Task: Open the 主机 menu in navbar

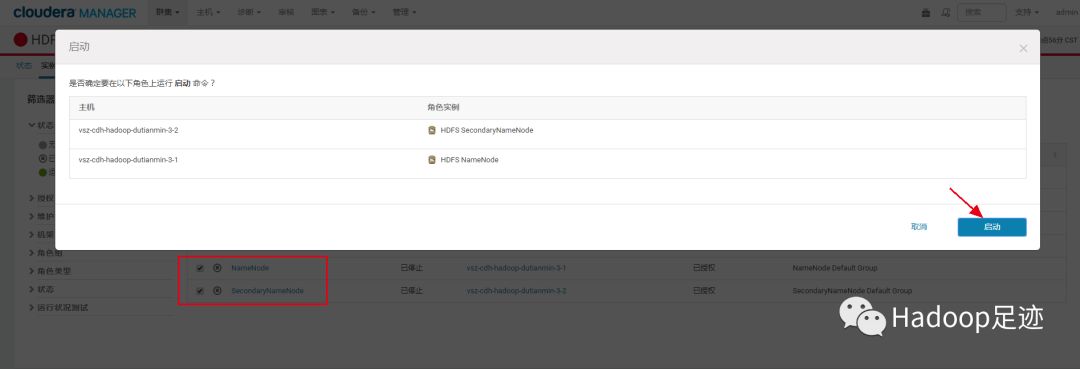Action: (x=208, y=12)
